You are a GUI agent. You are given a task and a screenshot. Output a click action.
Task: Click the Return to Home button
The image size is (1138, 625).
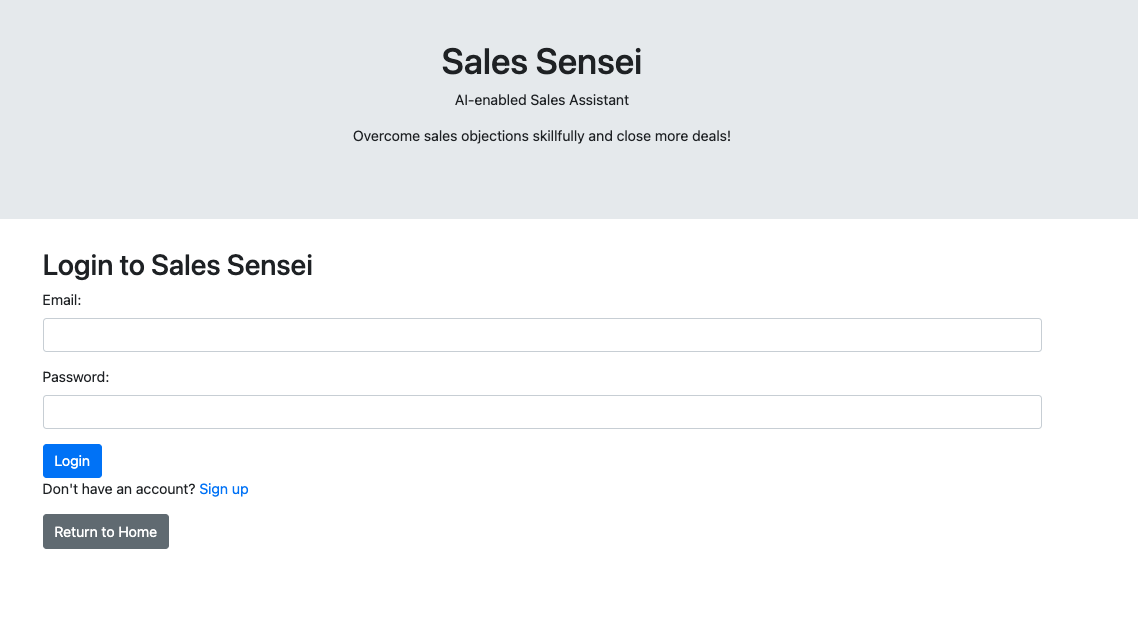106,532
